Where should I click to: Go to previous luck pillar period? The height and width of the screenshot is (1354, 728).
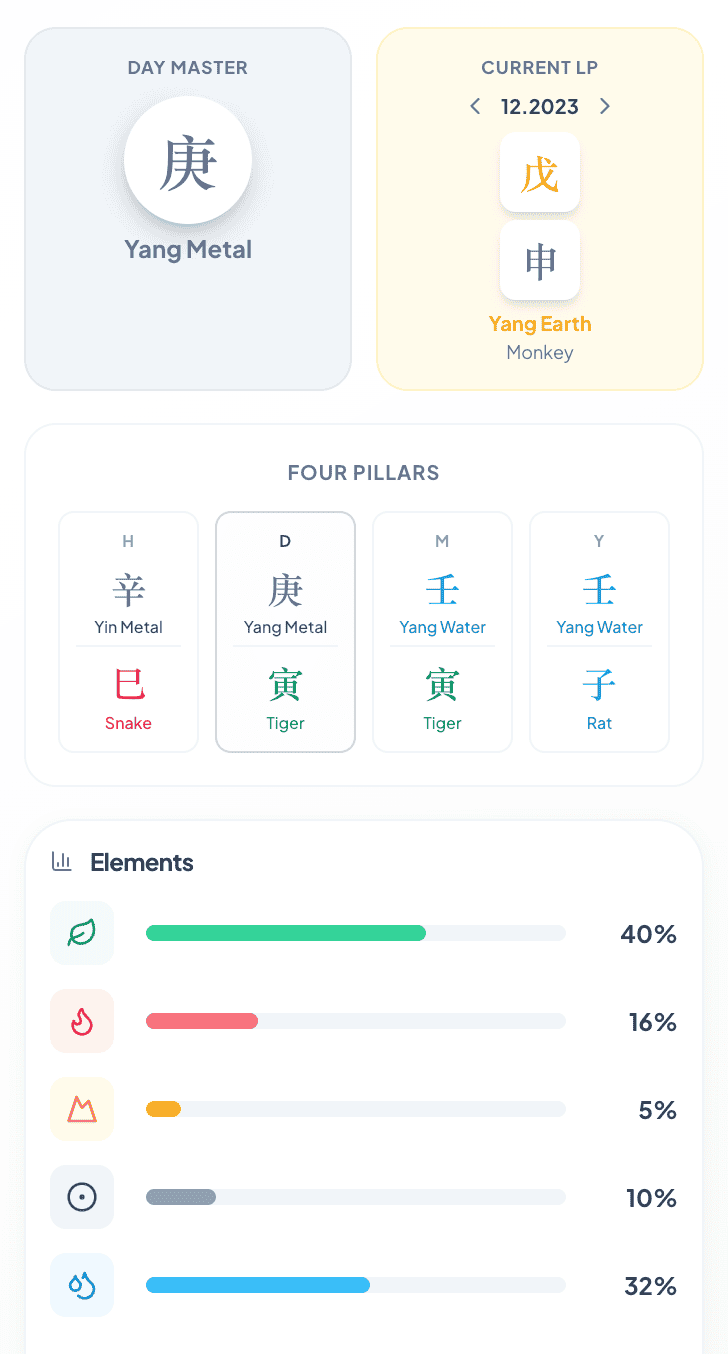(475, 106)
